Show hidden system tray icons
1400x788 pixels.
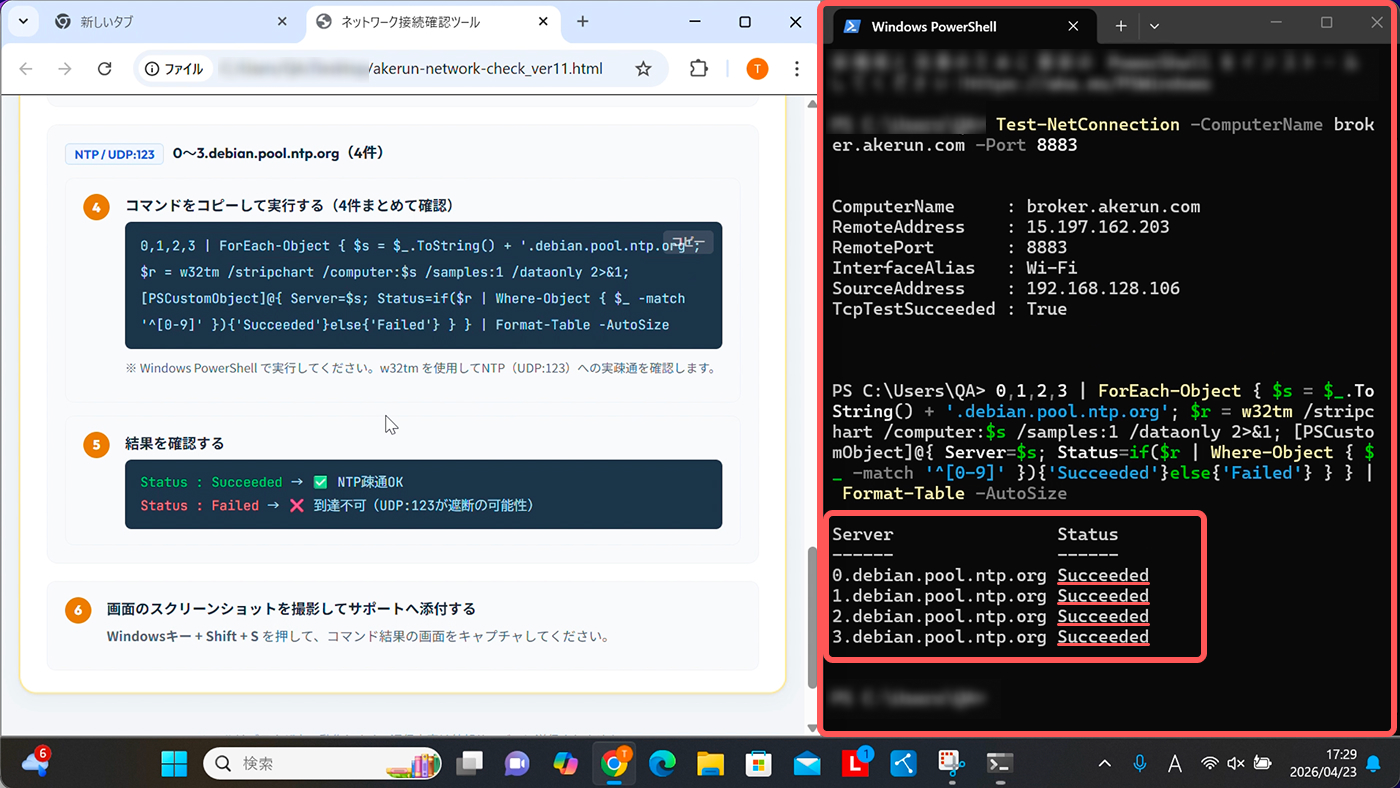1104,764
